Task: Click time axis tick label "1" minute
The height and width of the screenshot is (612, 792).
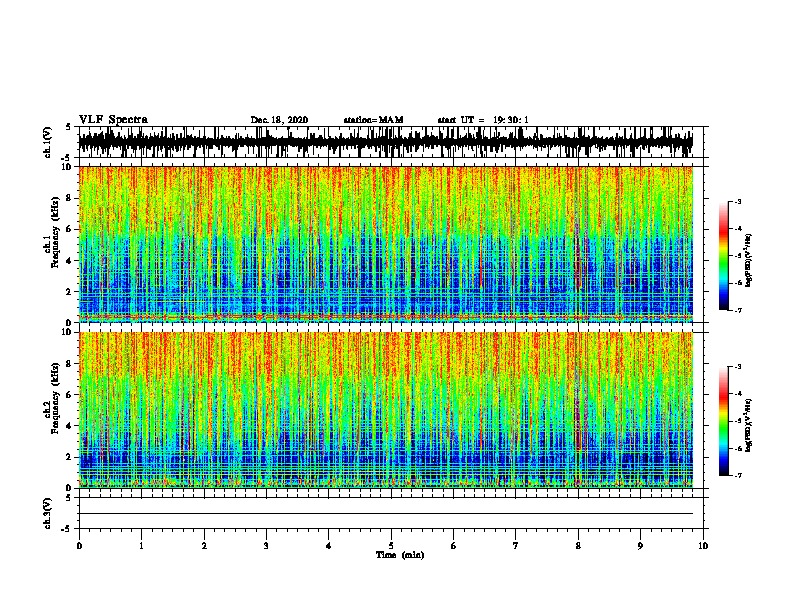Action: point(141,546)
